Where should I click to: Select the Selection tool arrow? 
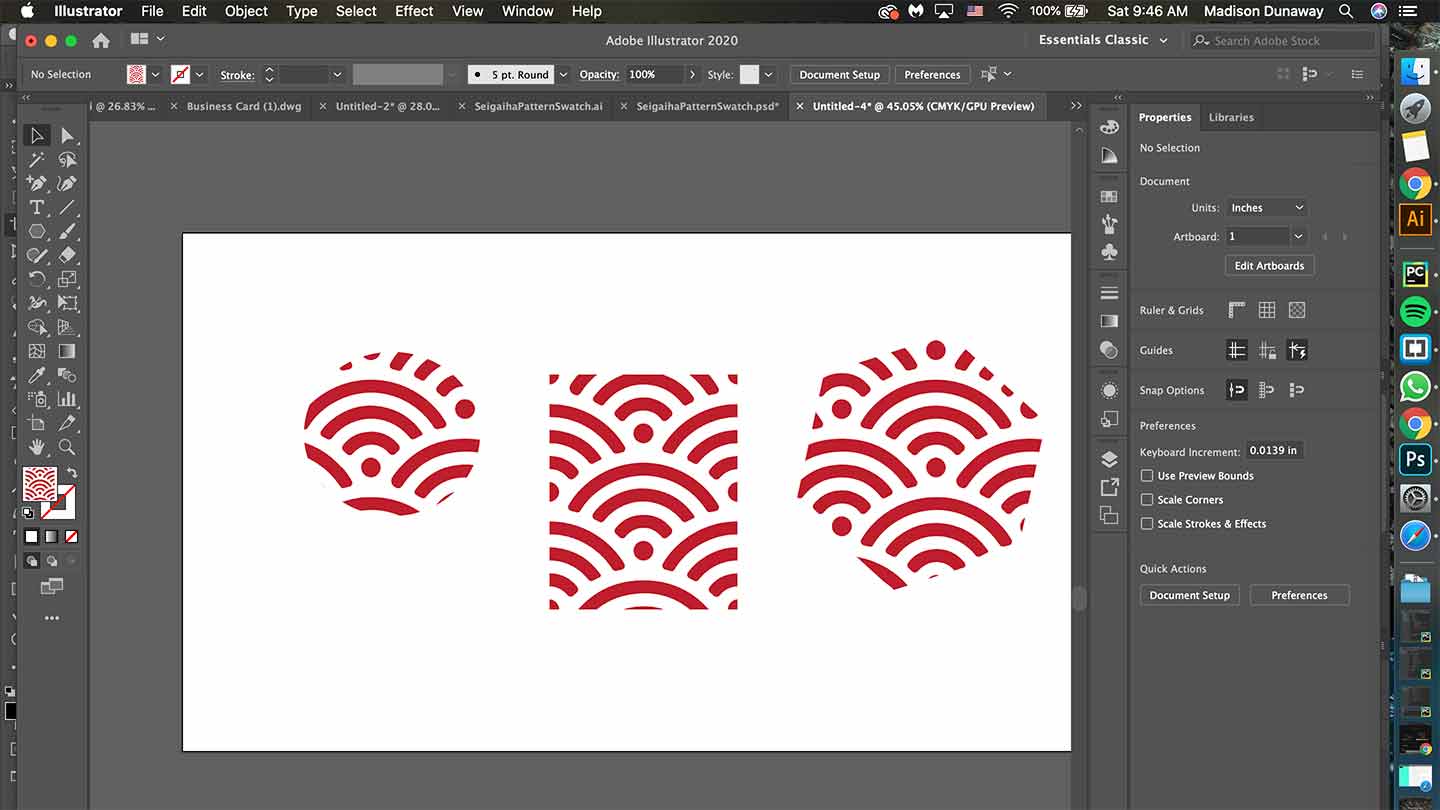coord(37,136)
